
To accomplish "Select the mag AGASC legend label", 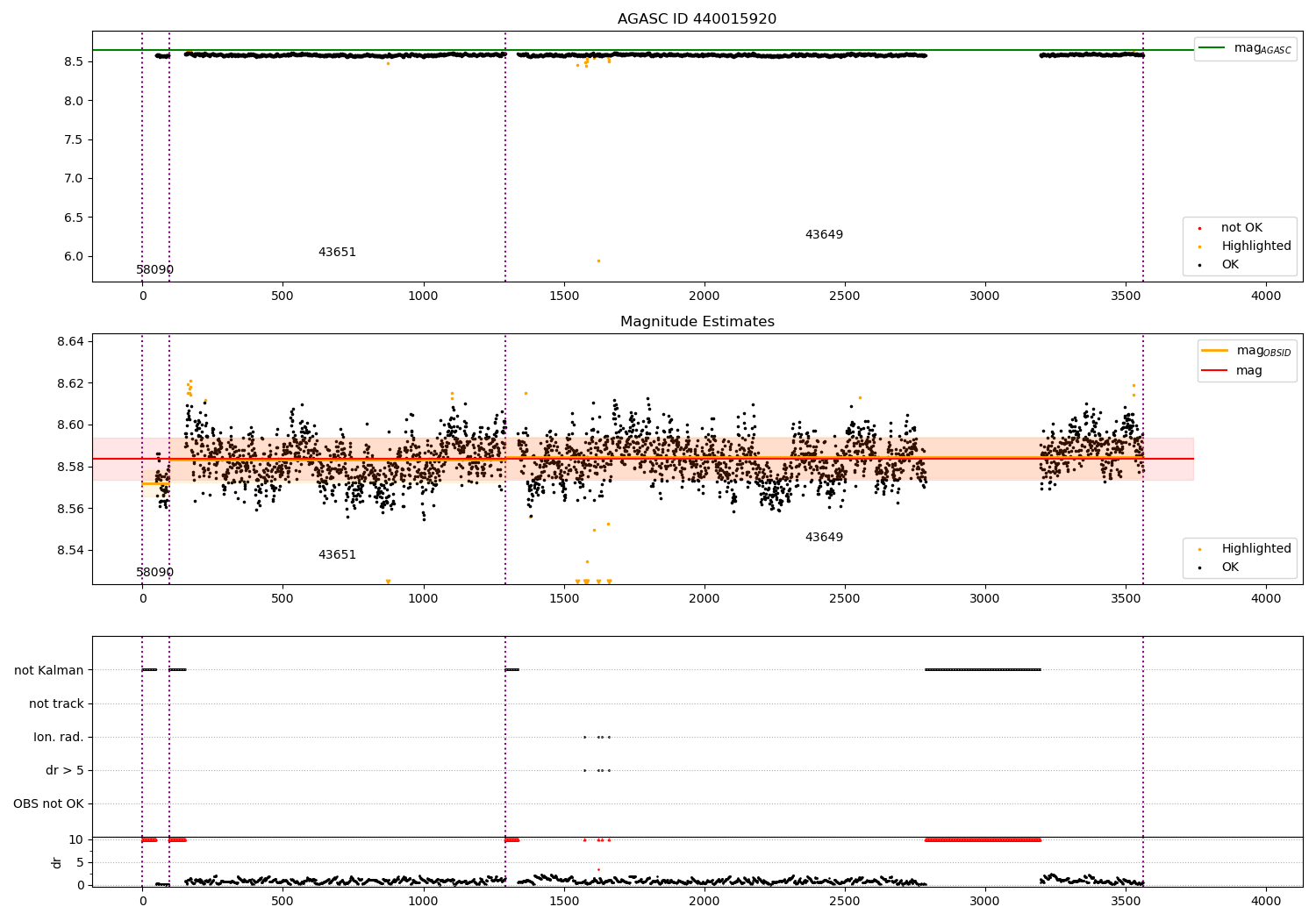I will [x=1262, y=48].
